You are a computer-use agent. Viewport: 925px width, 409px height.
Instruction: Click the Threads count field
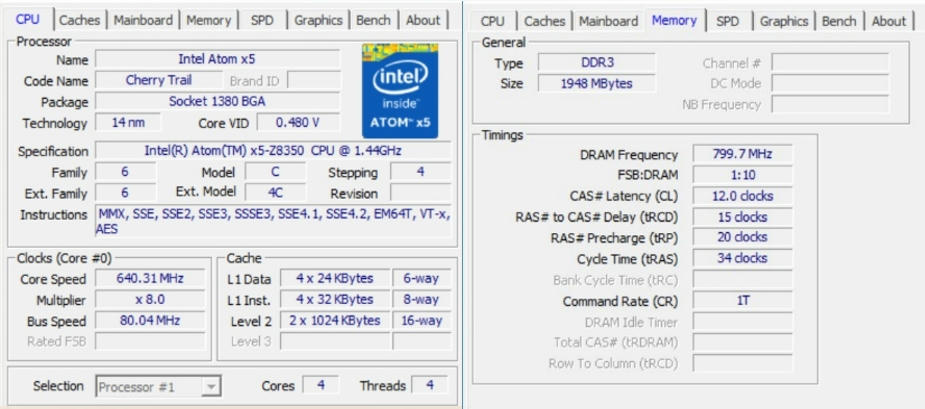[429, 385]
